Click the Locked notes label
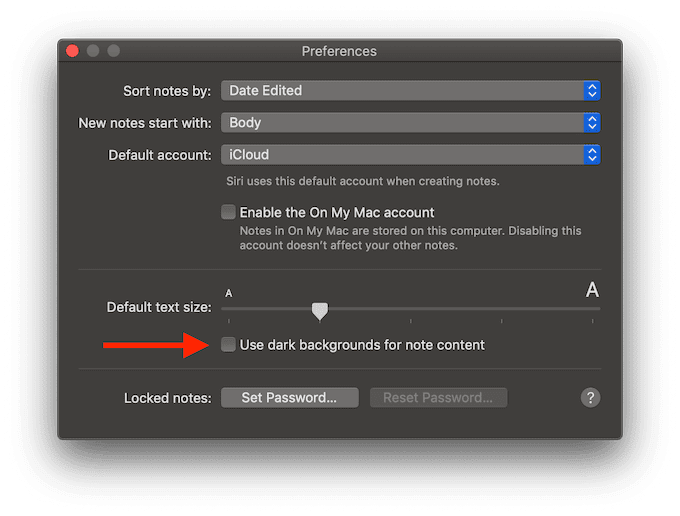 (x=168, y=398)
